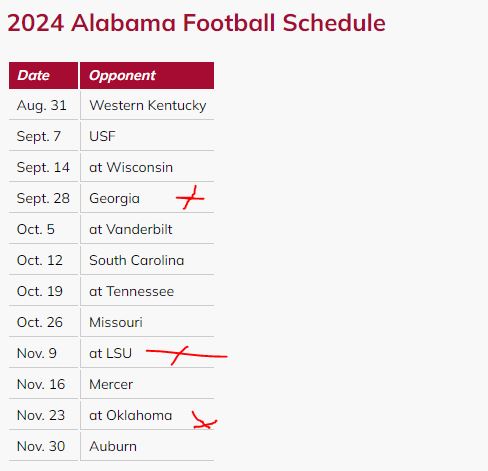Click the at Tennessee entry
Screen dimensions: 488x471
(x=131, y=291)
